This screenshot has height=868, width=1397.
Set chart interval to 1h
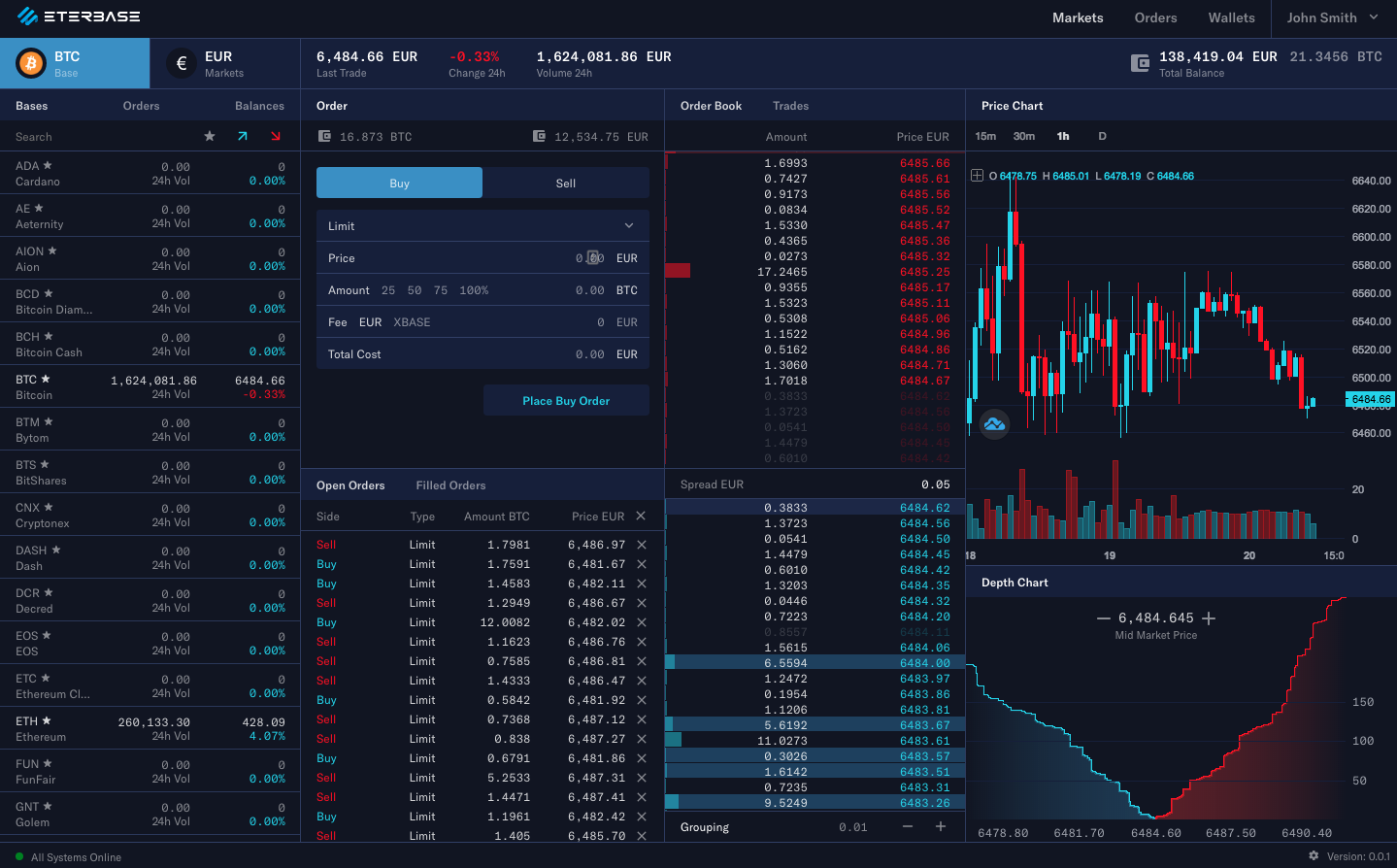click(x=1063, y=136)
